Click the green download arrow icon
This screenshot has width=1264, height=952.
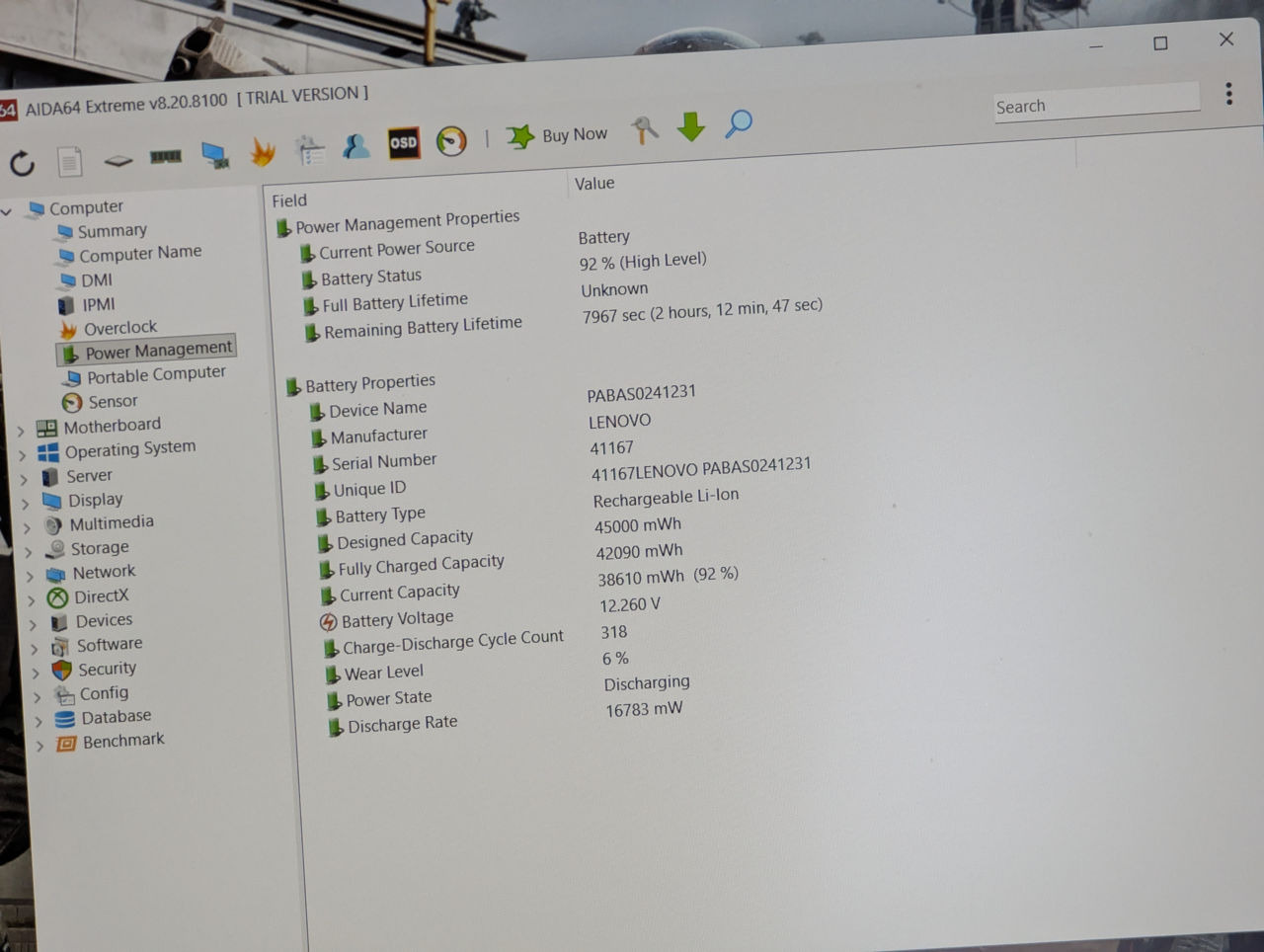coord(691,126)
